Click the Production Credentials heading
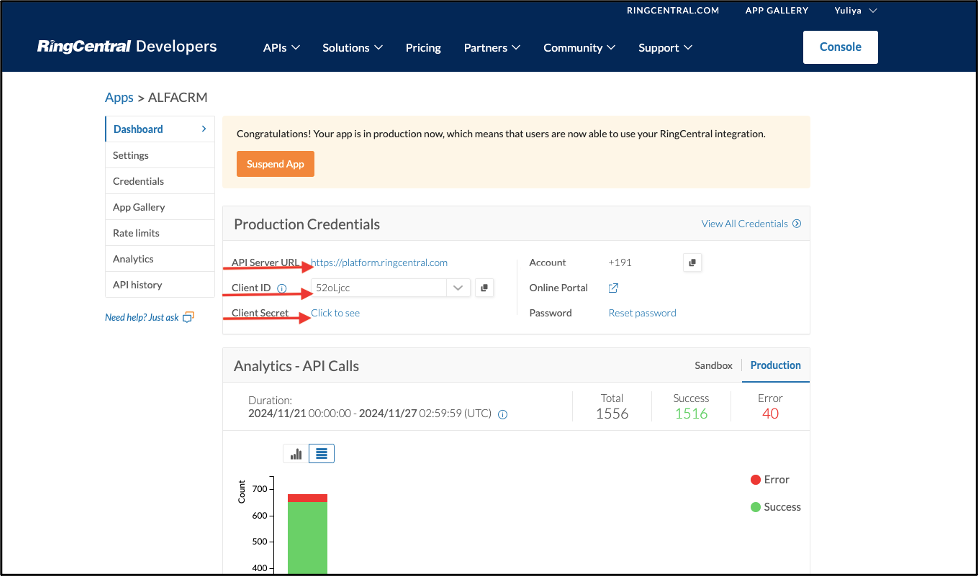 coord(307,224)
